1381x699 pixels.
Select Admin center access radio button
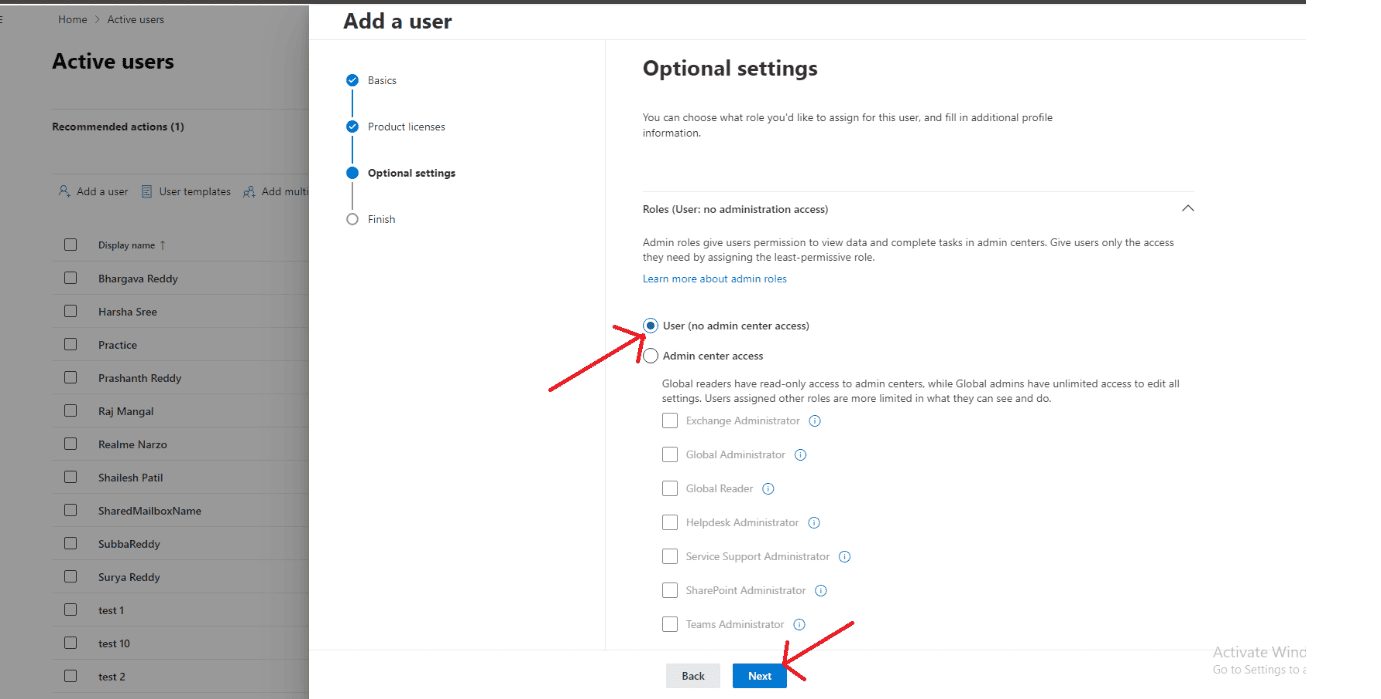pos(651,356)
